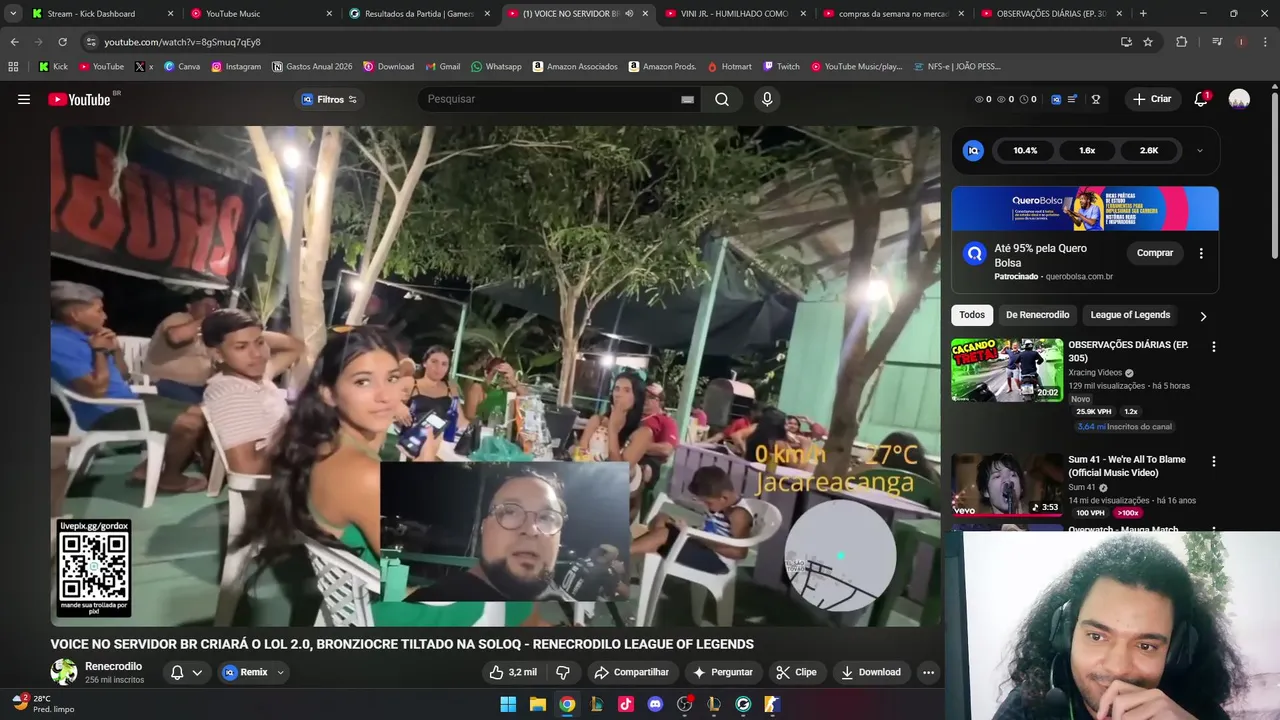Select the De Renecrodilo filter chip
This screenshot has height=720, width=1280.
1037,315
